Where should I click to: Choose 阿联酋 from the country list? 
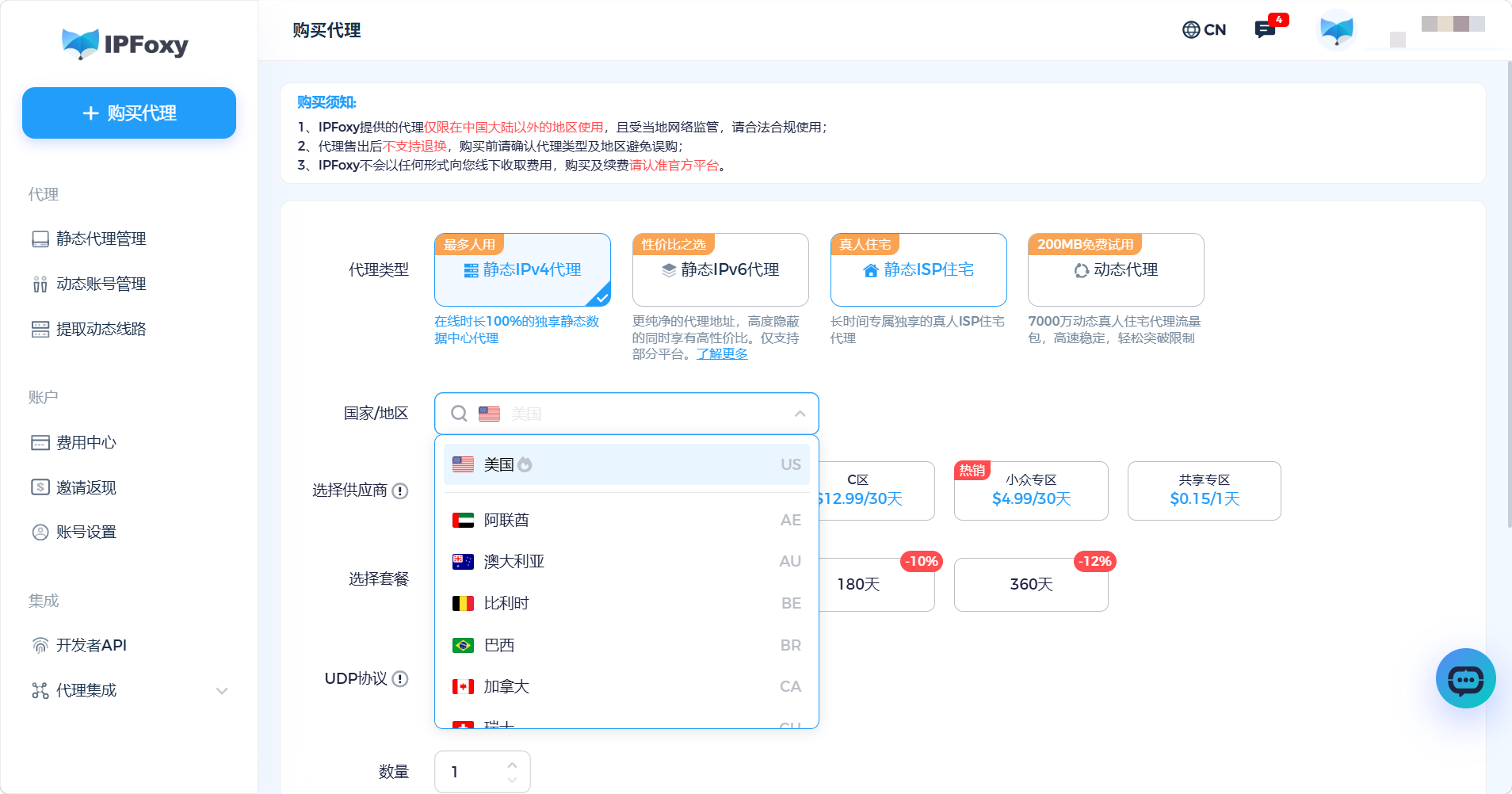tap(627, 520)
